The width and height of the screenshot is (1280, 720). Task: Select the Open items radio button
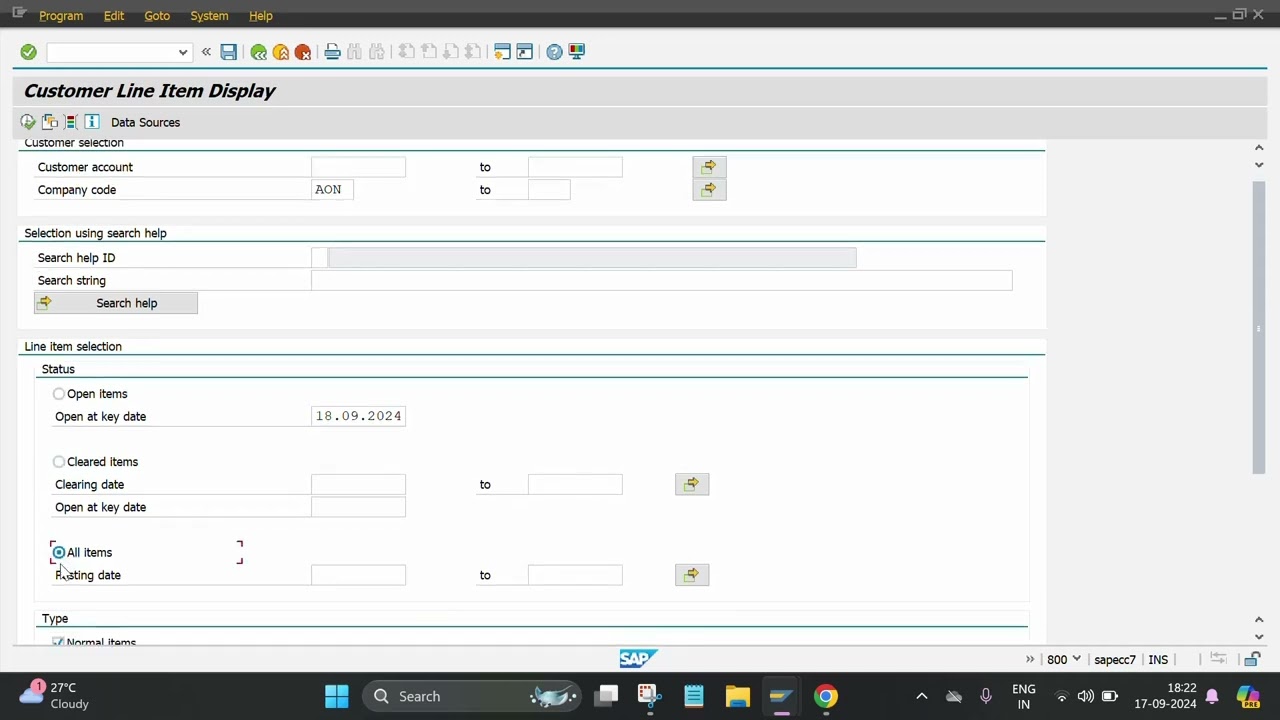tap(59, 394)
